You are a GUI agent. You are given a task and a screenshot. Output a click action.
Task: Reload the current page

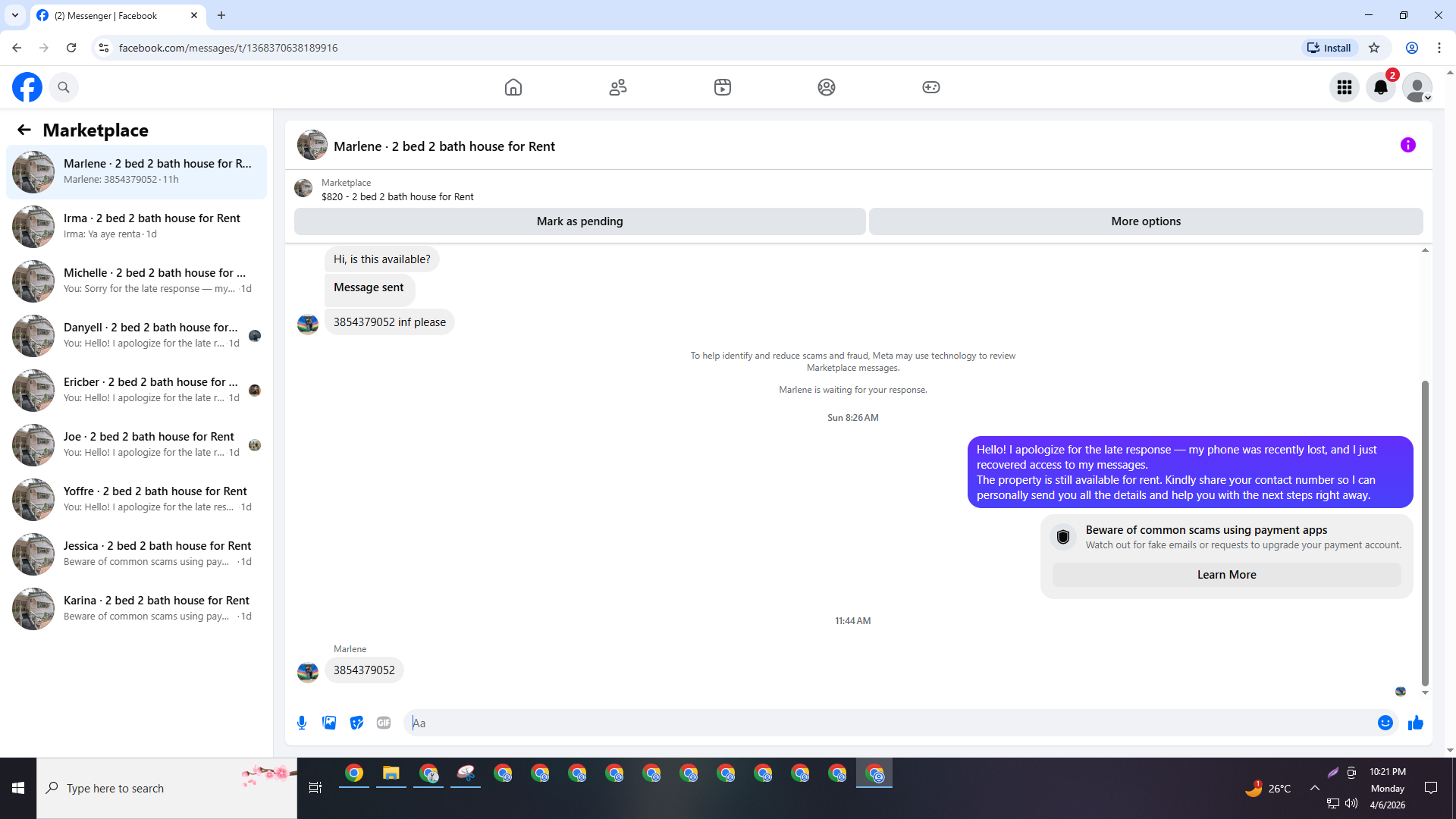pyautogui.click(x=71, y=48)
